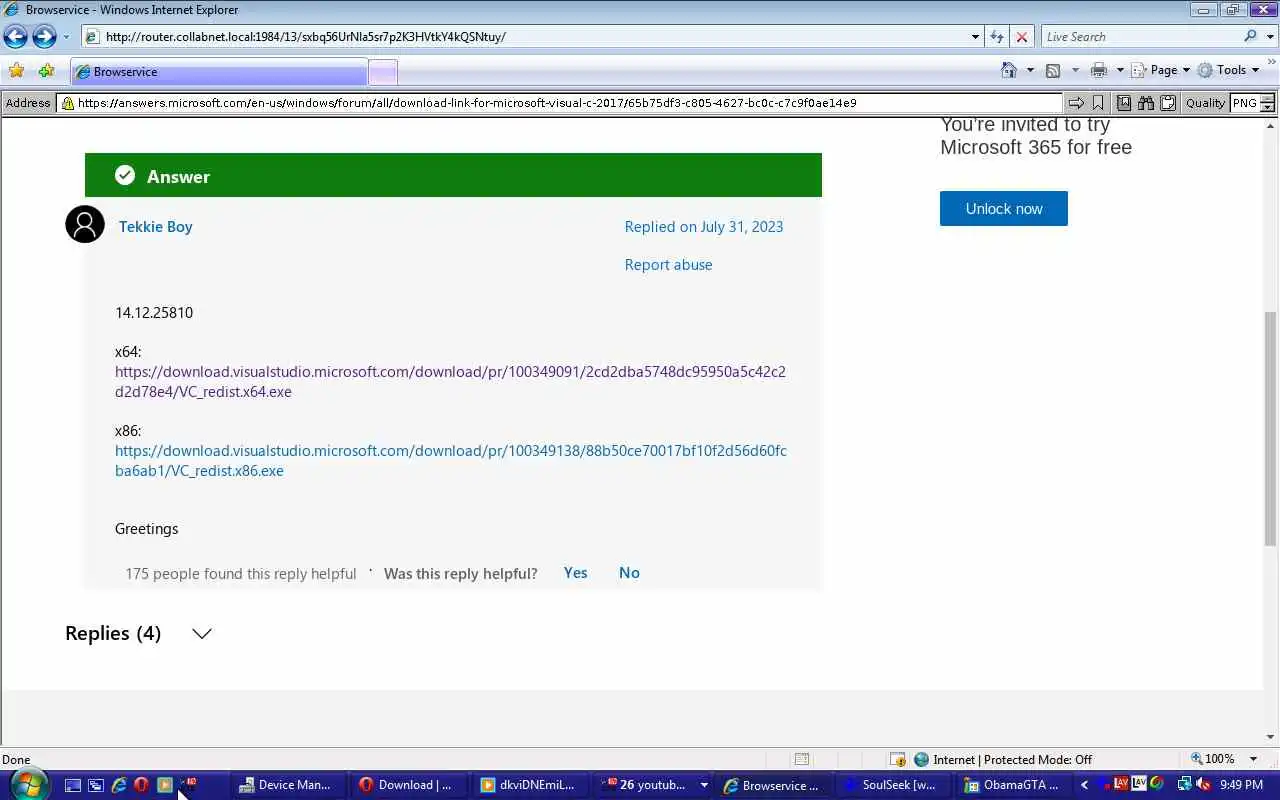Click the Print icon
This screenshot has width=1280, height=800.
click(x=1098, y=70)
